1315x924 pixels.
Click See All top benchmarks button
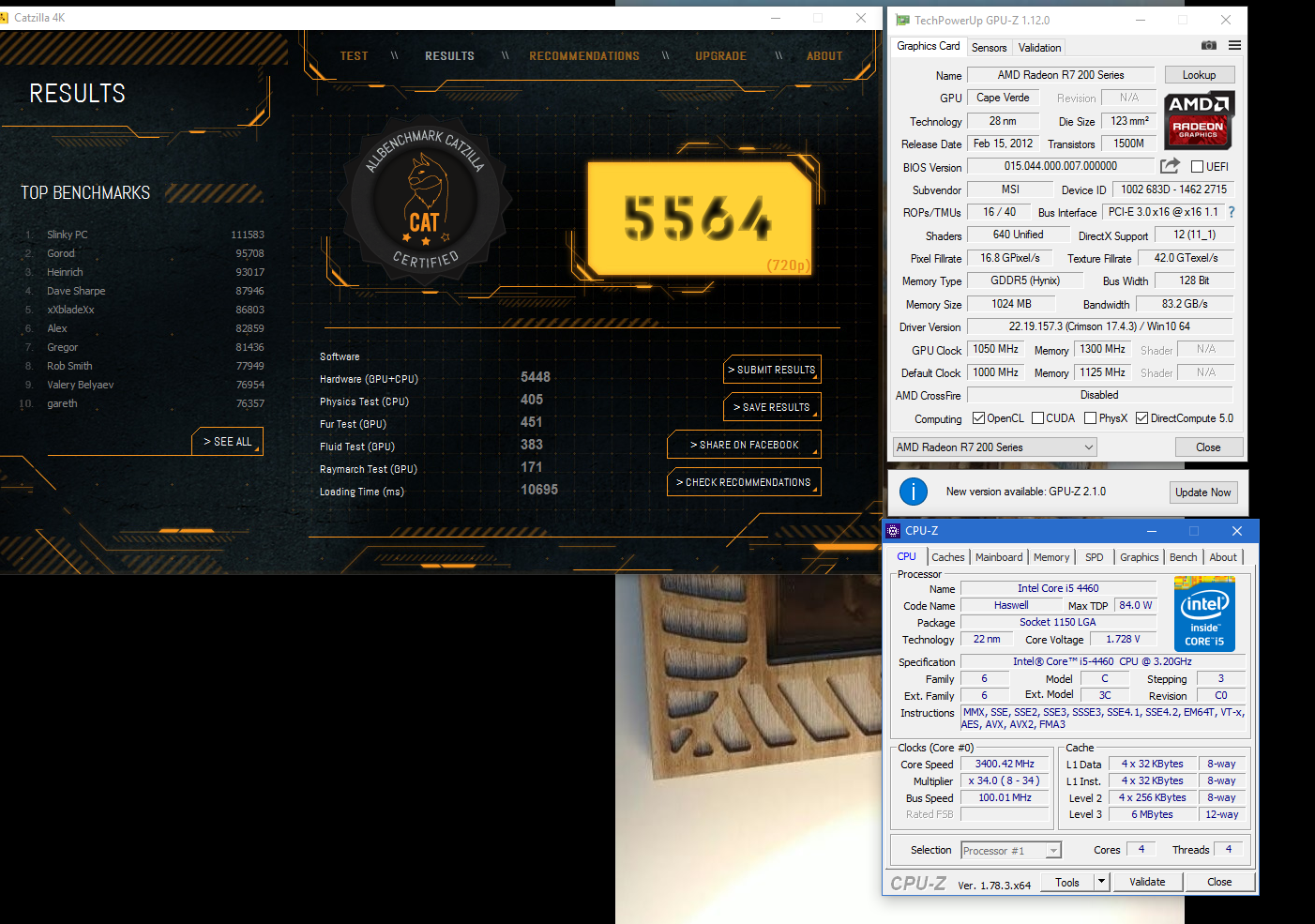[228, 442]
